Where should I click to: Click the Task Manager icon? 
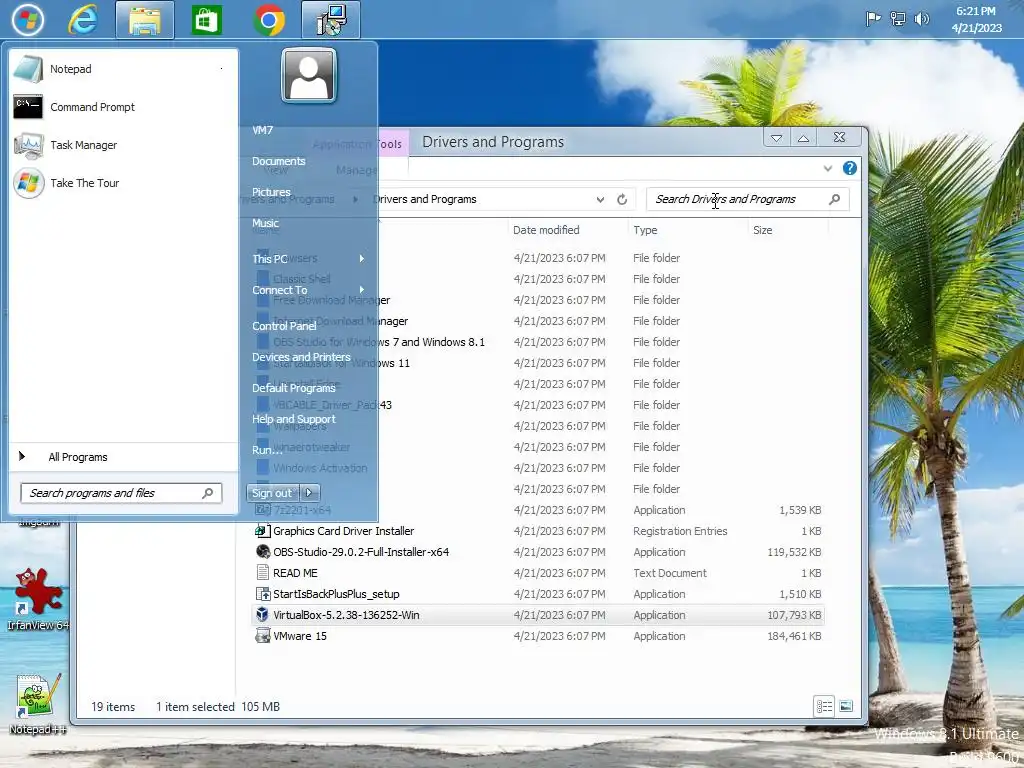click(x=28, y=145)
